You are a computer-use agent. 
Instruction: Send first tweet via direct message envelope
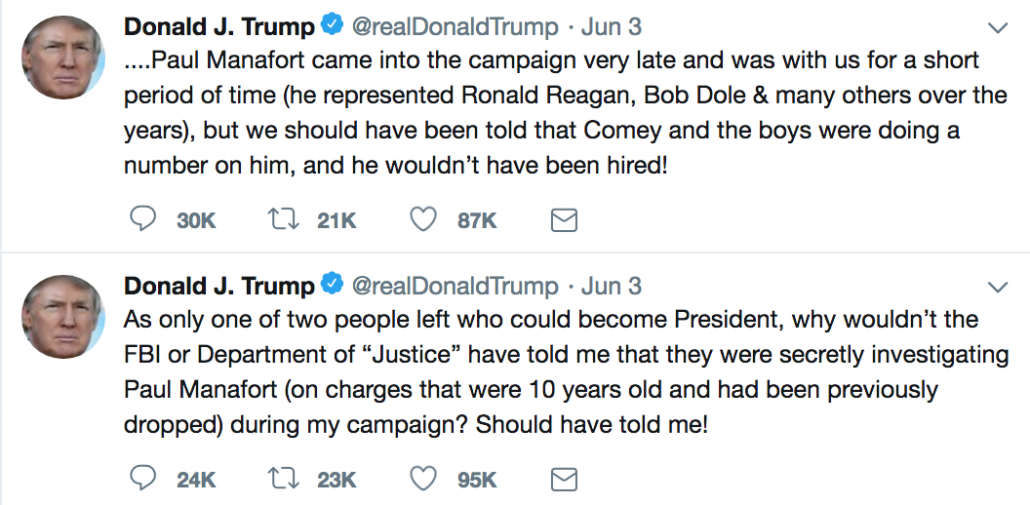pyautogui.click(x=563, y=221)
